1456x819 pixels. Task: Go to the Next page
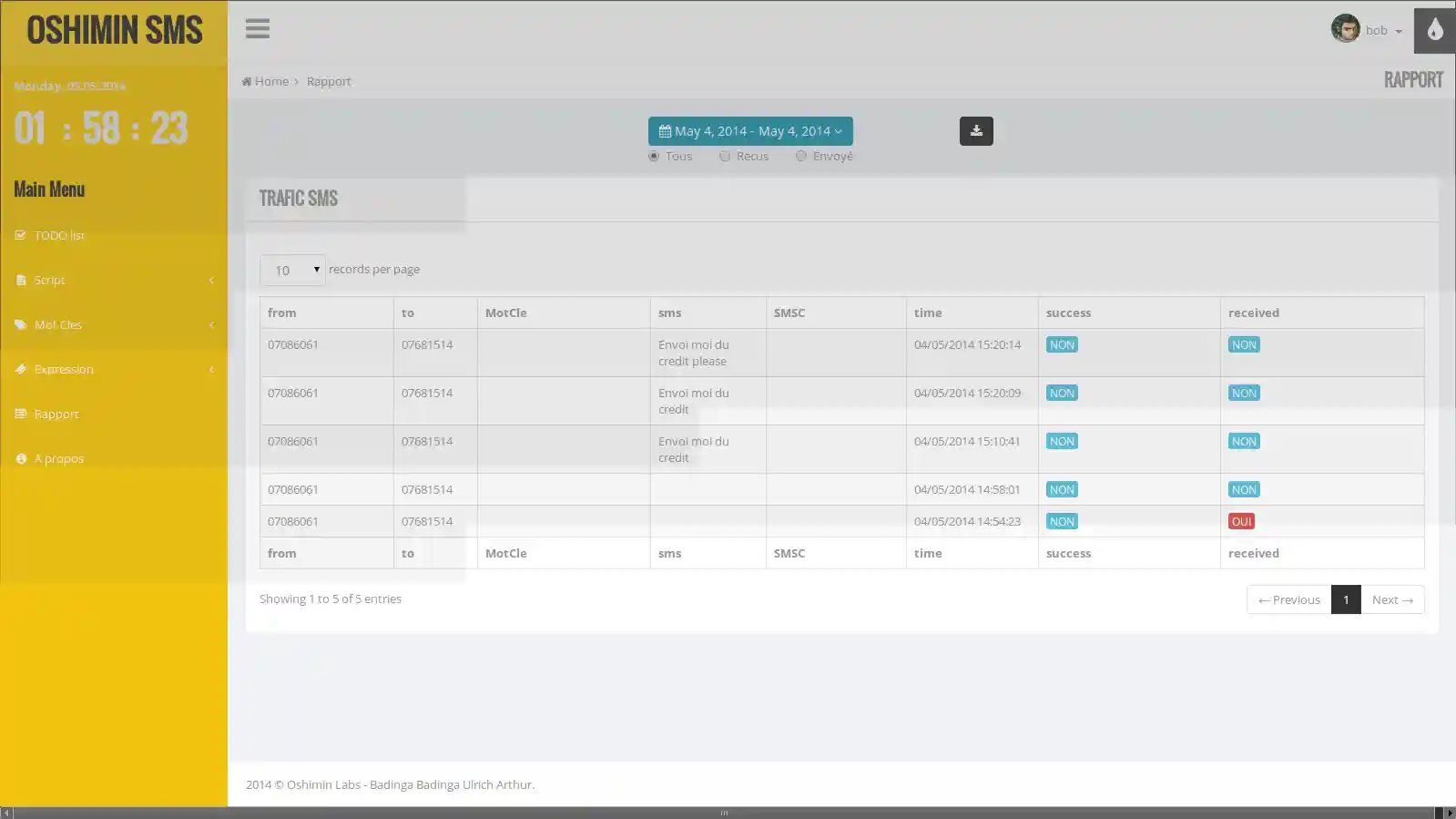(x=1391, y=599)
